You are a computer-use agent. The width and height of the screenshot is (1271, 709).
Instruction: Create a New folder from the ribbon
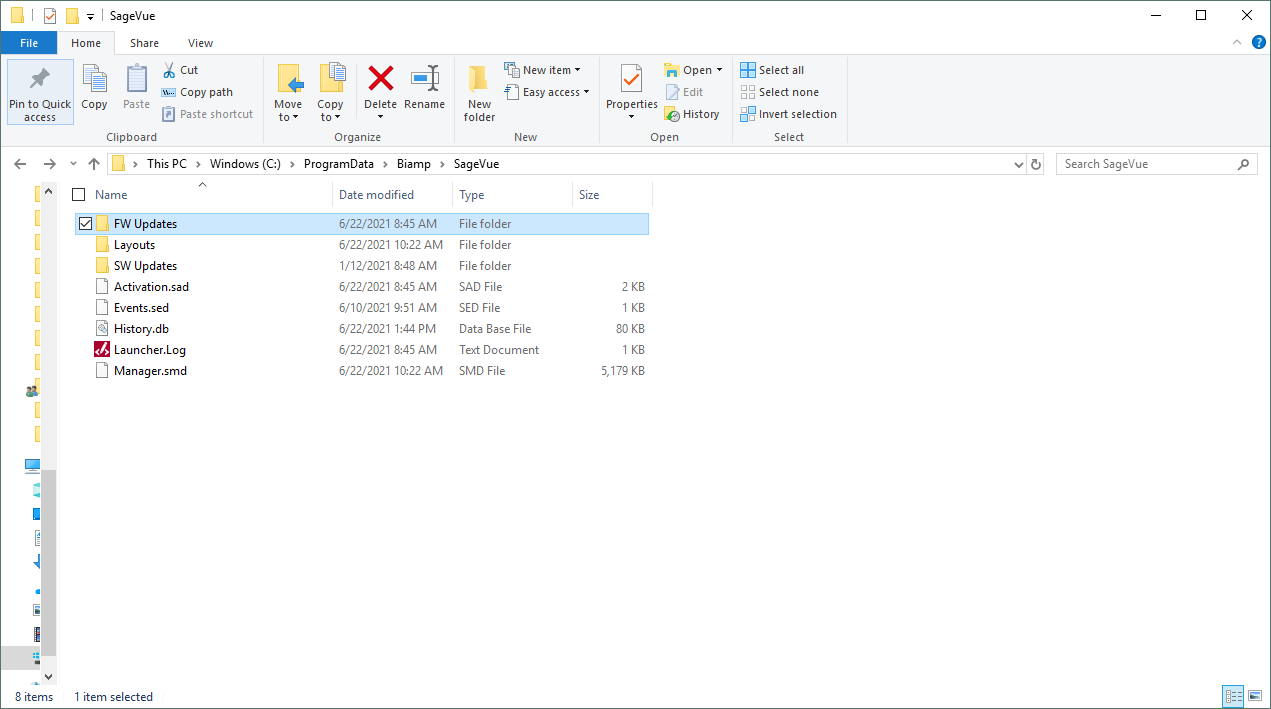point(479,92)
